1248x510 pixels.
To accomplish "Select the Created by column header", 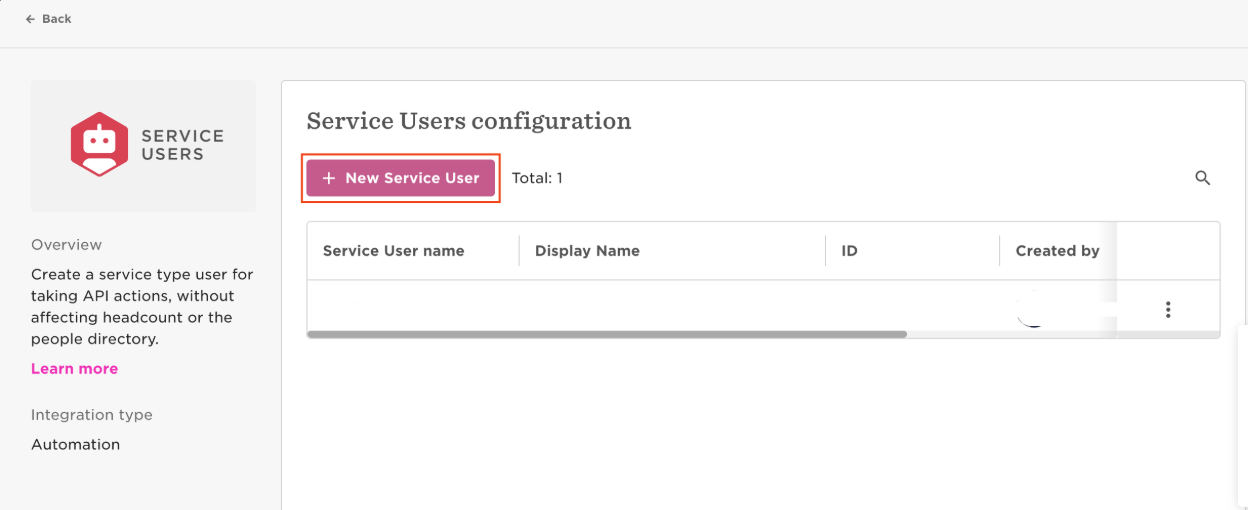I will (x=1057, y=251).
